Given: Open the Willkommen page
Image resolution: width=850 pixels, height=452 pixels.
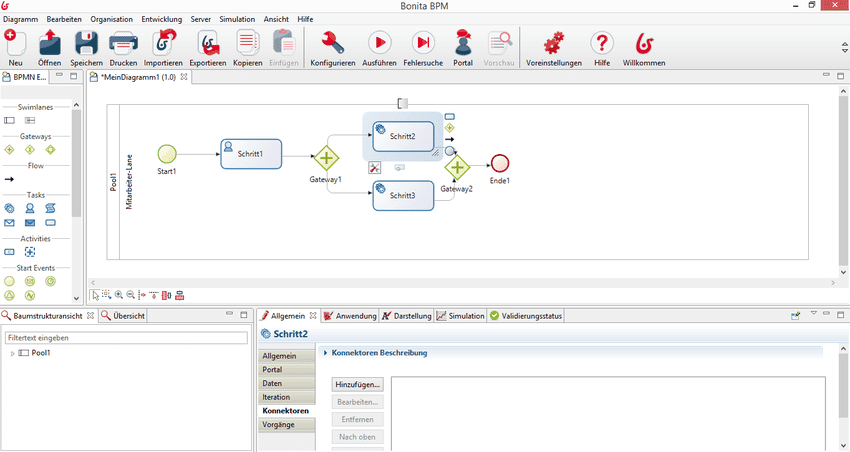Looking at the screenshot, I should pyautogui.click(x=643, y=43).
